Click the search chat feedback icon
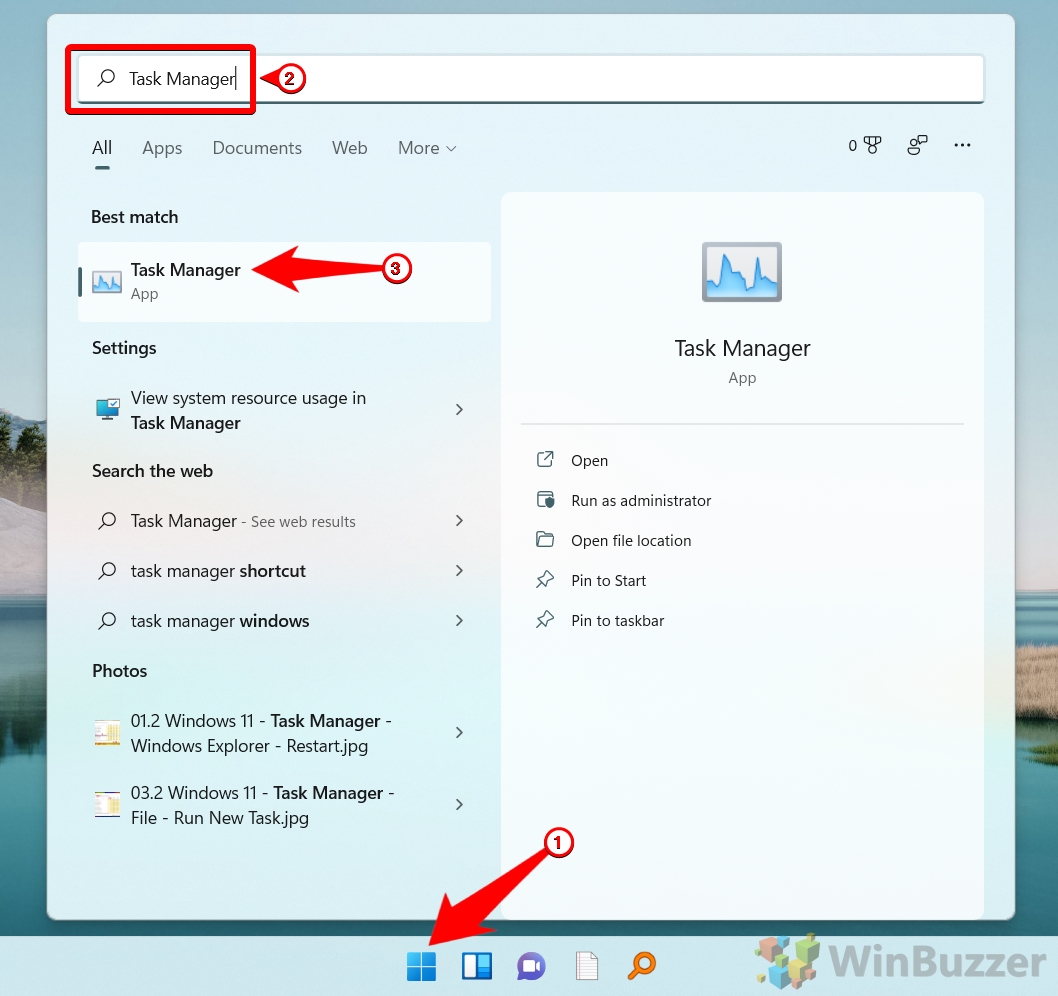Image resolution: width=1058 pixels, height=996 pixels. (917, 145)
